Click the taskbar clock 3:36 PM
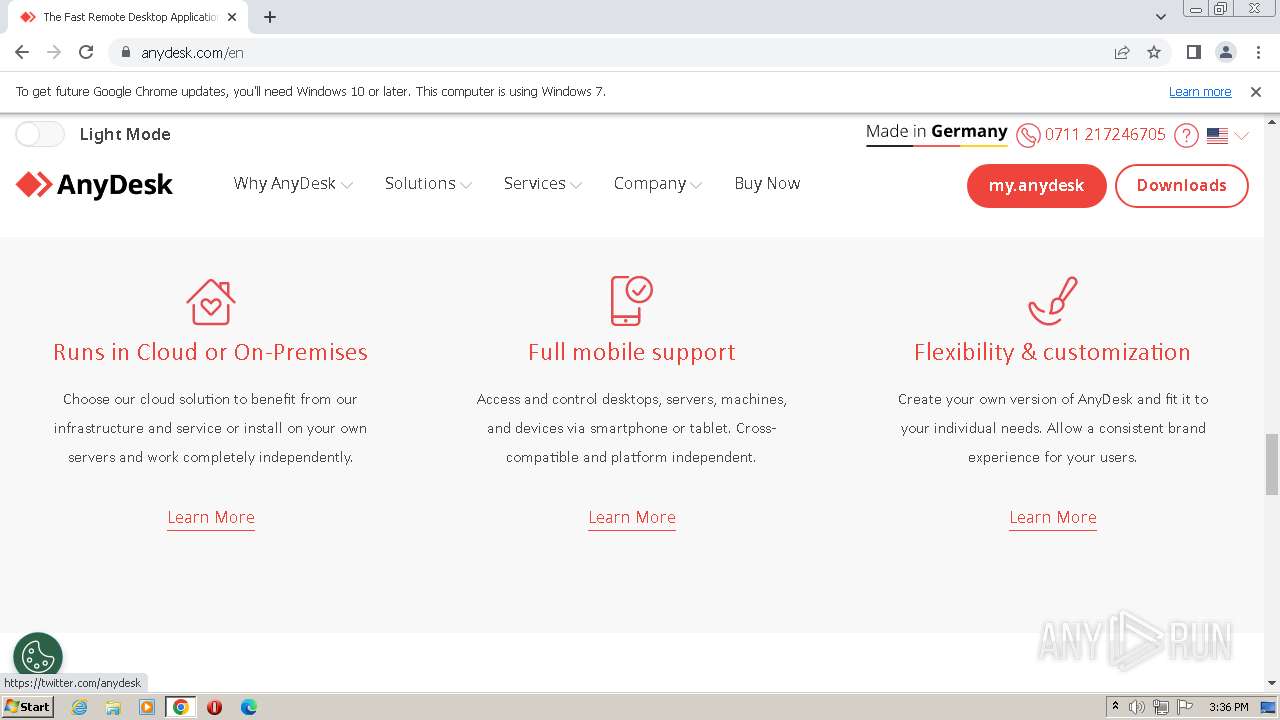The width and height of the screenshot is (1280, 720). click(x=1228, y=707)
